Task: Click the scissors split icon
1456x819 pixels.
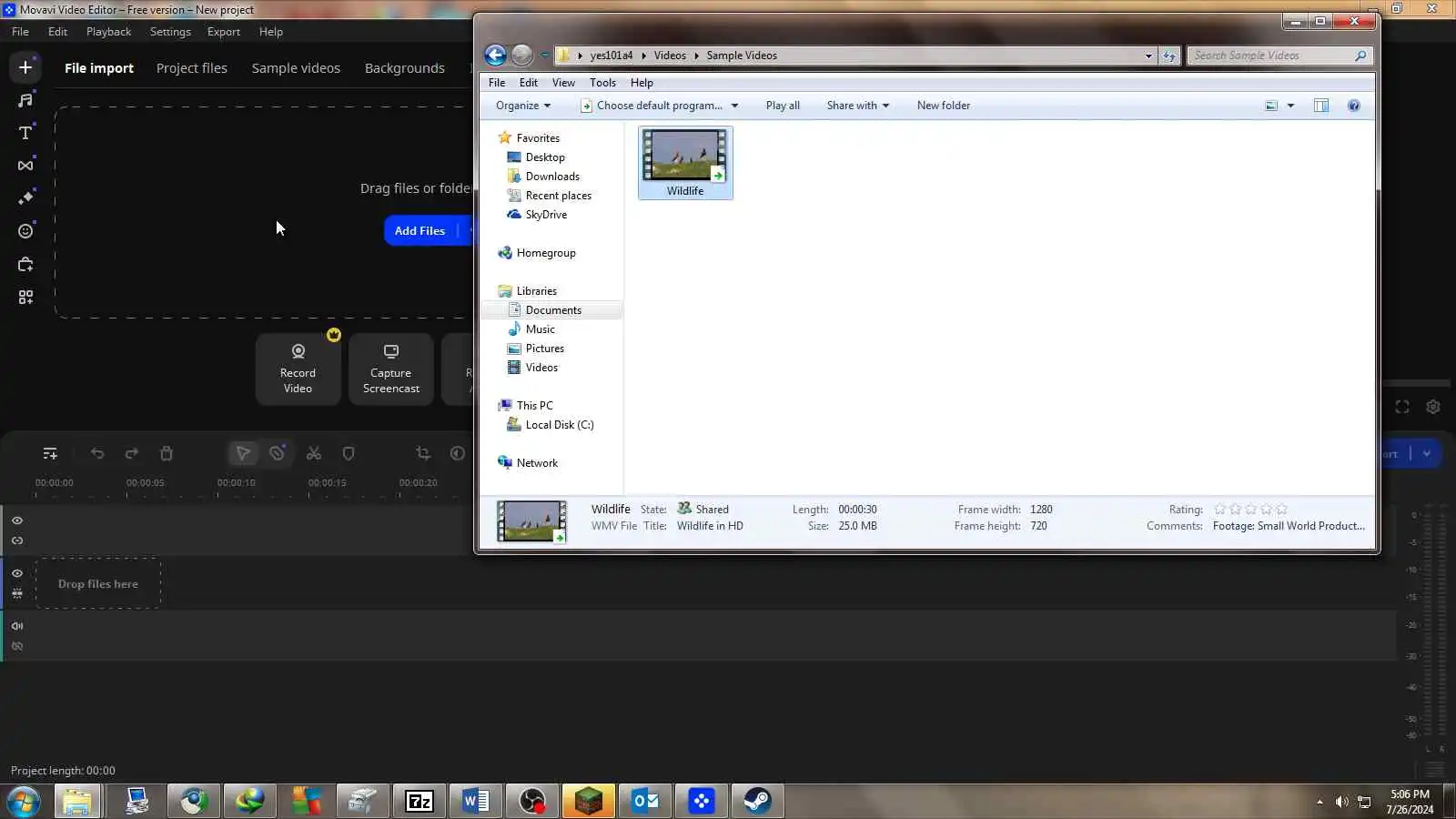Action: click(314, 453)
